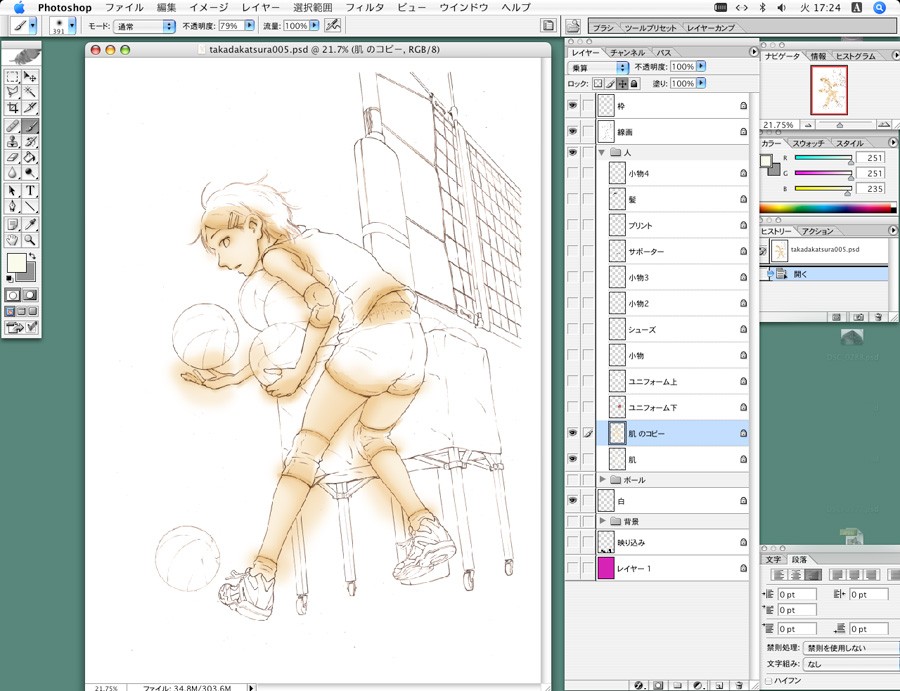This screenshot has width=900, height=691.
Task: Open the layer 塗り fill slider arrow
Action: pos(701,83)
